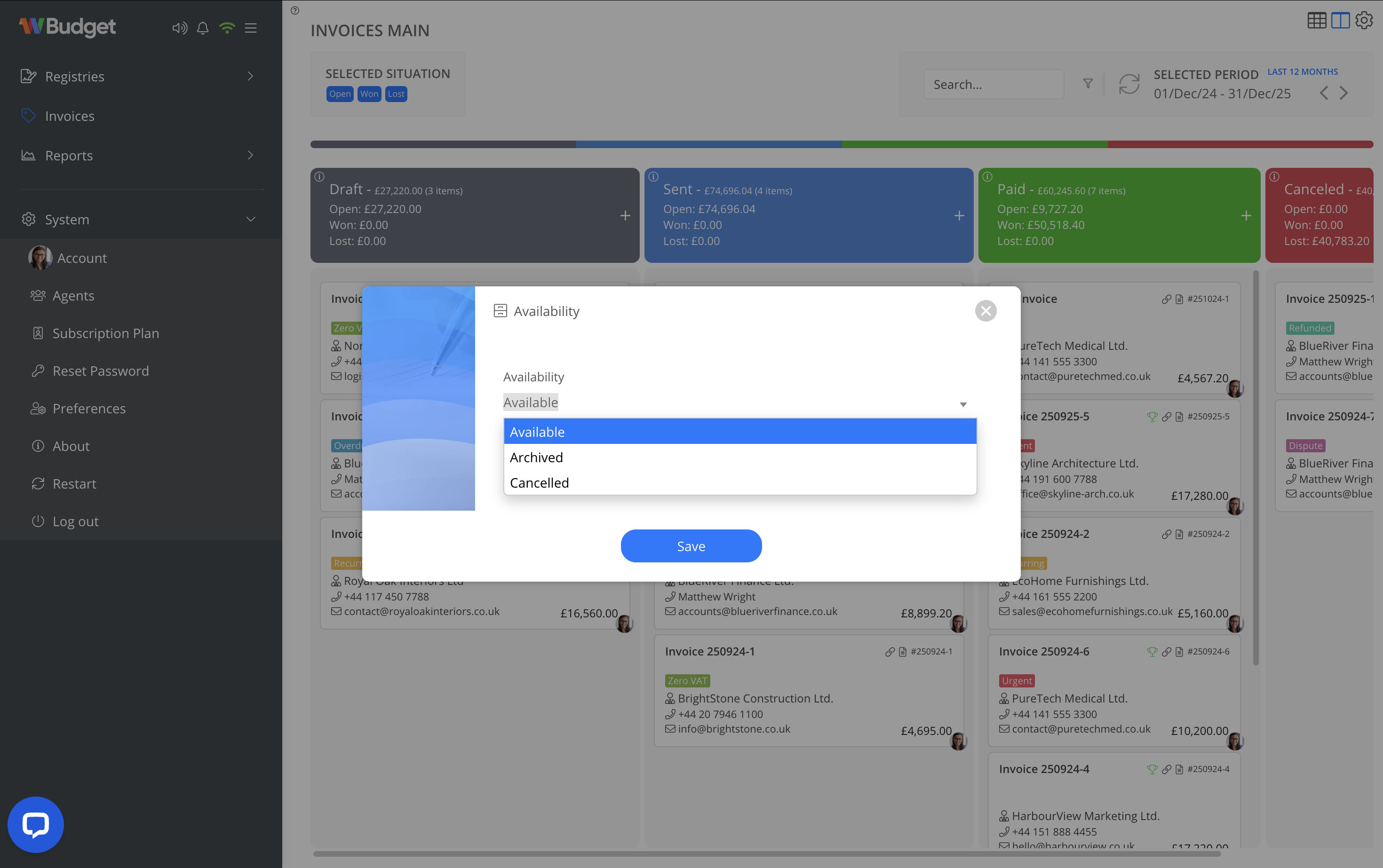Toggle the Lost situation filter
1383x868 pixels.
396,94
